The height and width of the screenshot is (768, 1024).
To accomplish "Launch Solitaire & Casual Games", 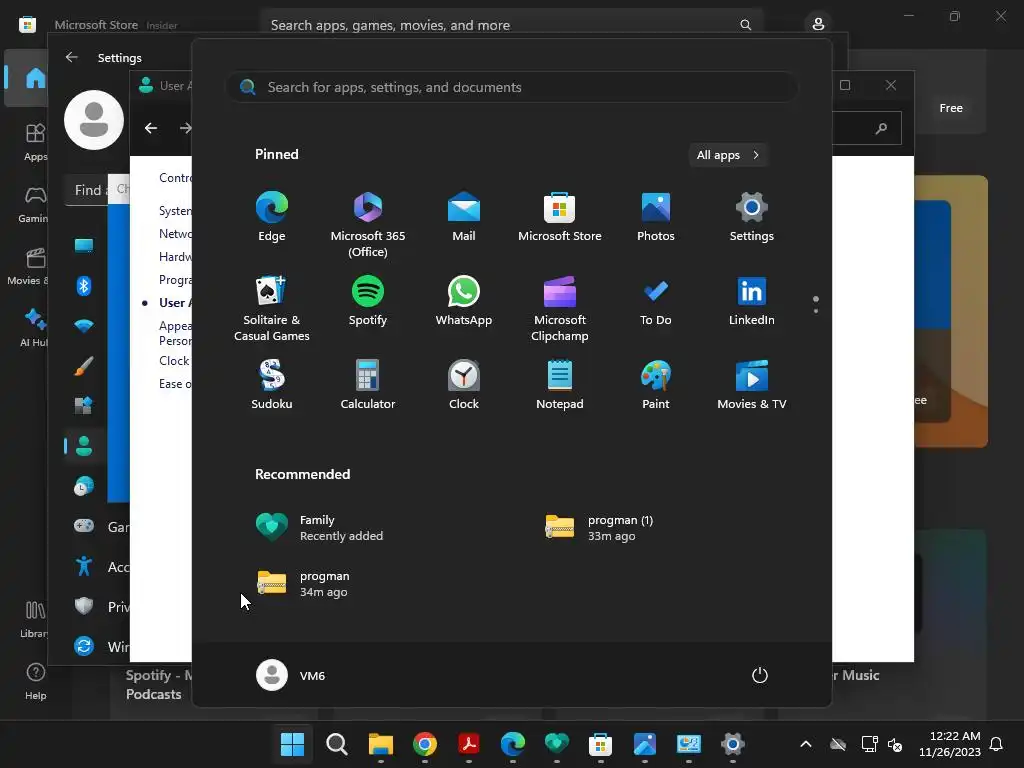I will click(x=272, y=308).
